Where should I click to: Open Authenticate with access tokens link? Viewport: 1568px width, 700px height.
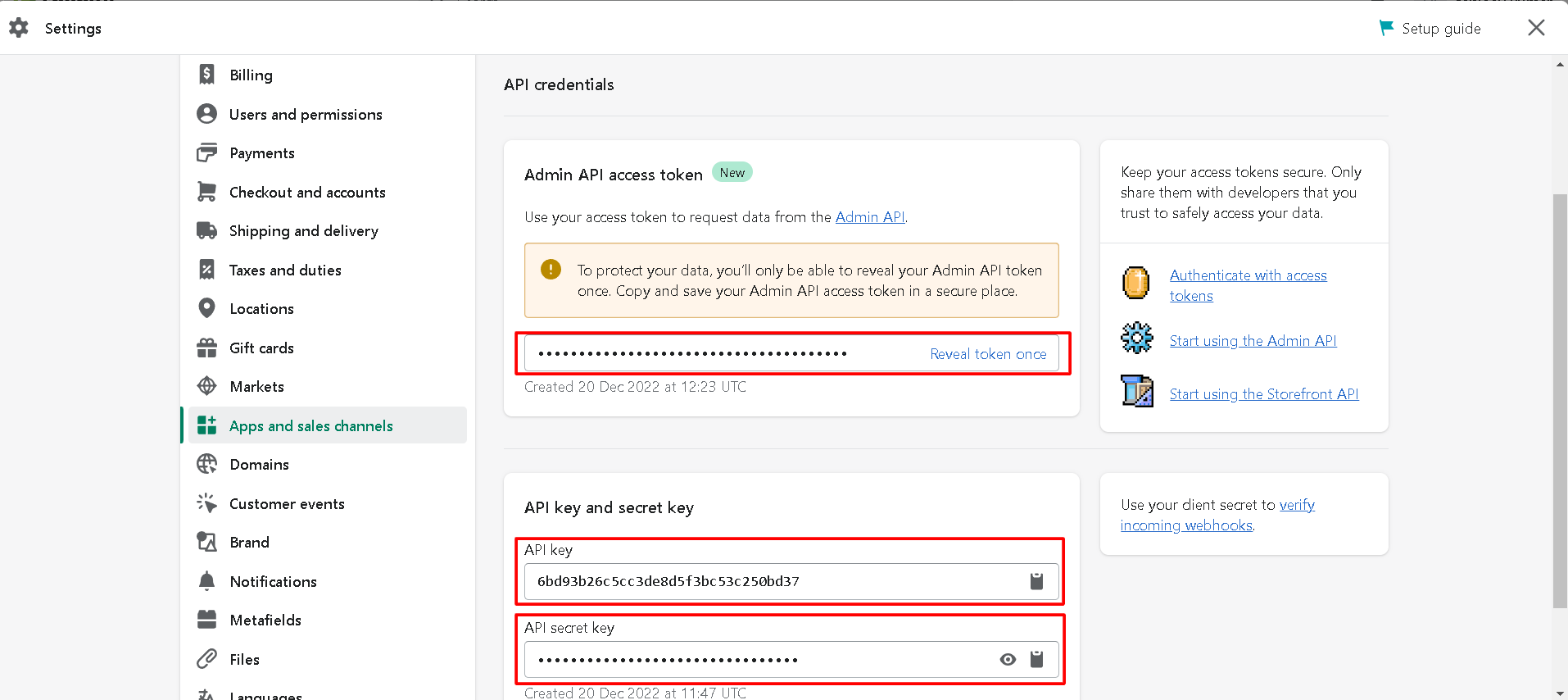[1248, 285]
